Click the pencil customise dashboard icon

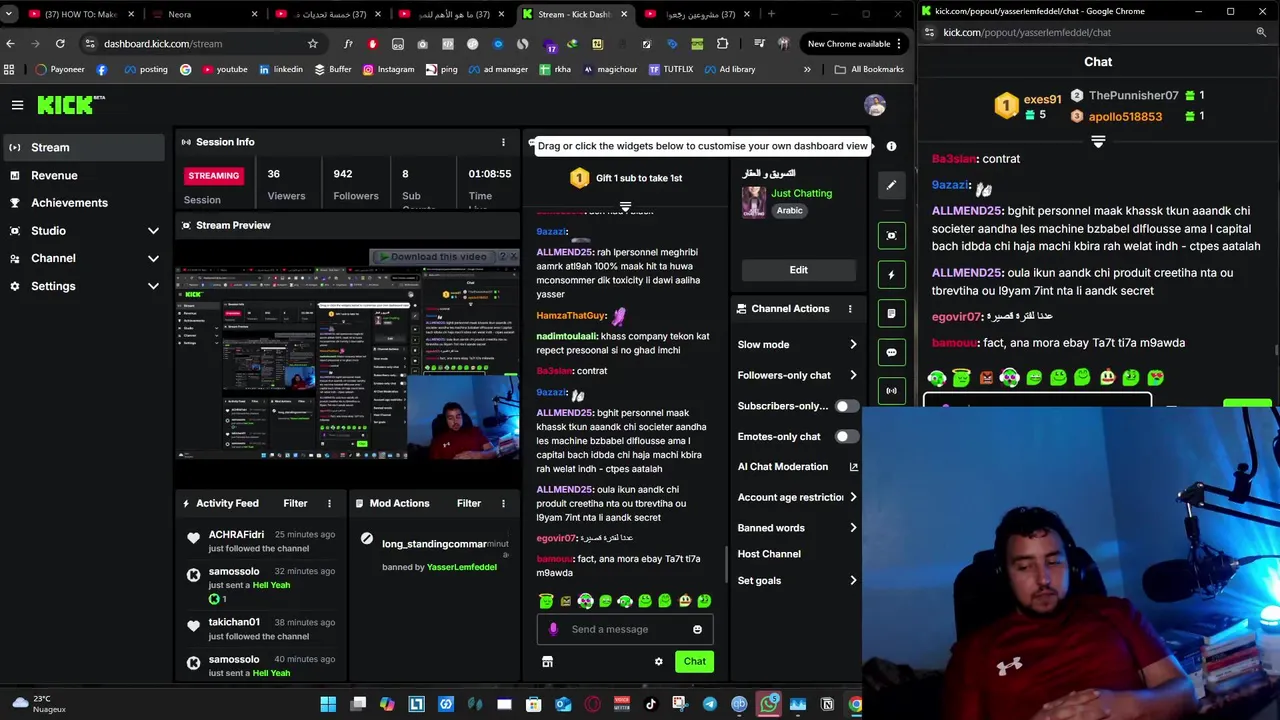(x=891, y=185)
